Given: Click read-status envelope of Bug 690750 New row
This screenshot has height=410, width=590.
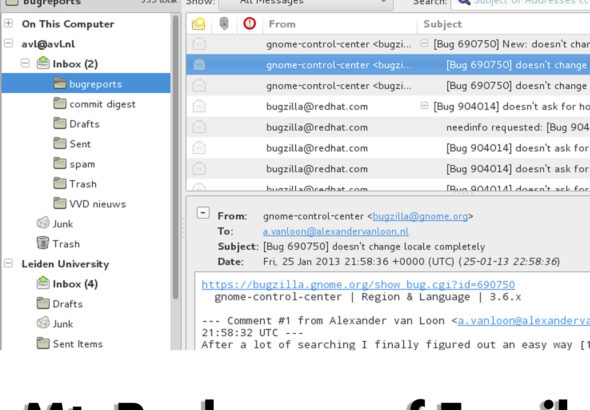Looking at the screenshot, I should pos(199,44).
